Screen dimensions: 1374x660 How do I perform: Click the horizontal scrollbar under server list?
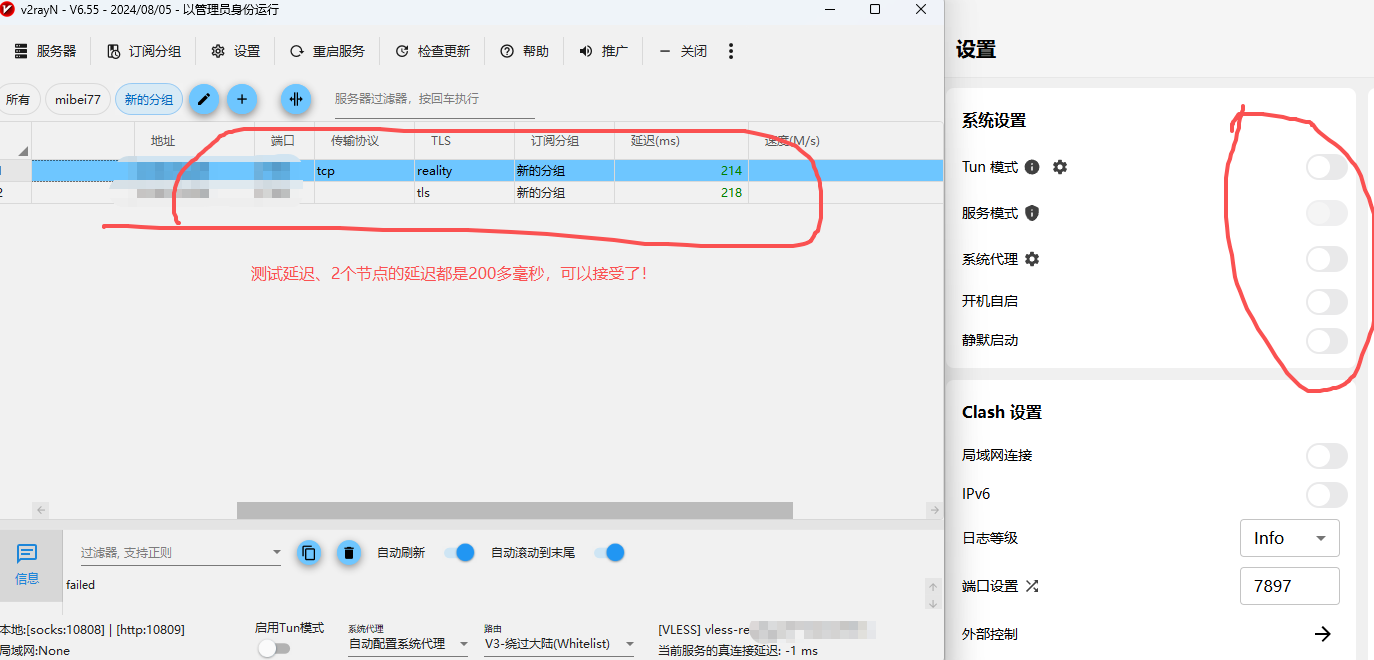(x=514, y=510)
